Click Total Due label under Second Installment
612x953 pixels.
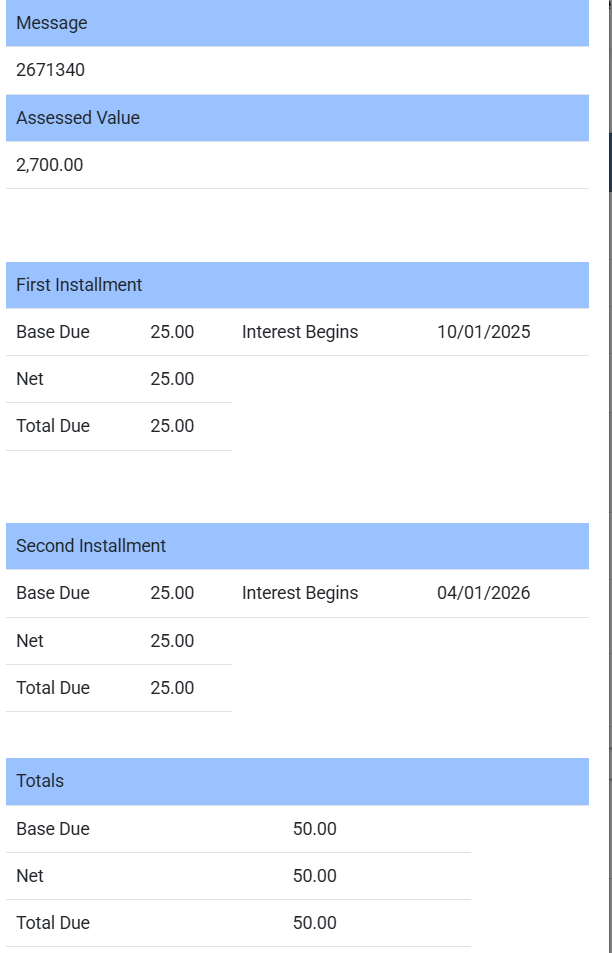(53, 688)
